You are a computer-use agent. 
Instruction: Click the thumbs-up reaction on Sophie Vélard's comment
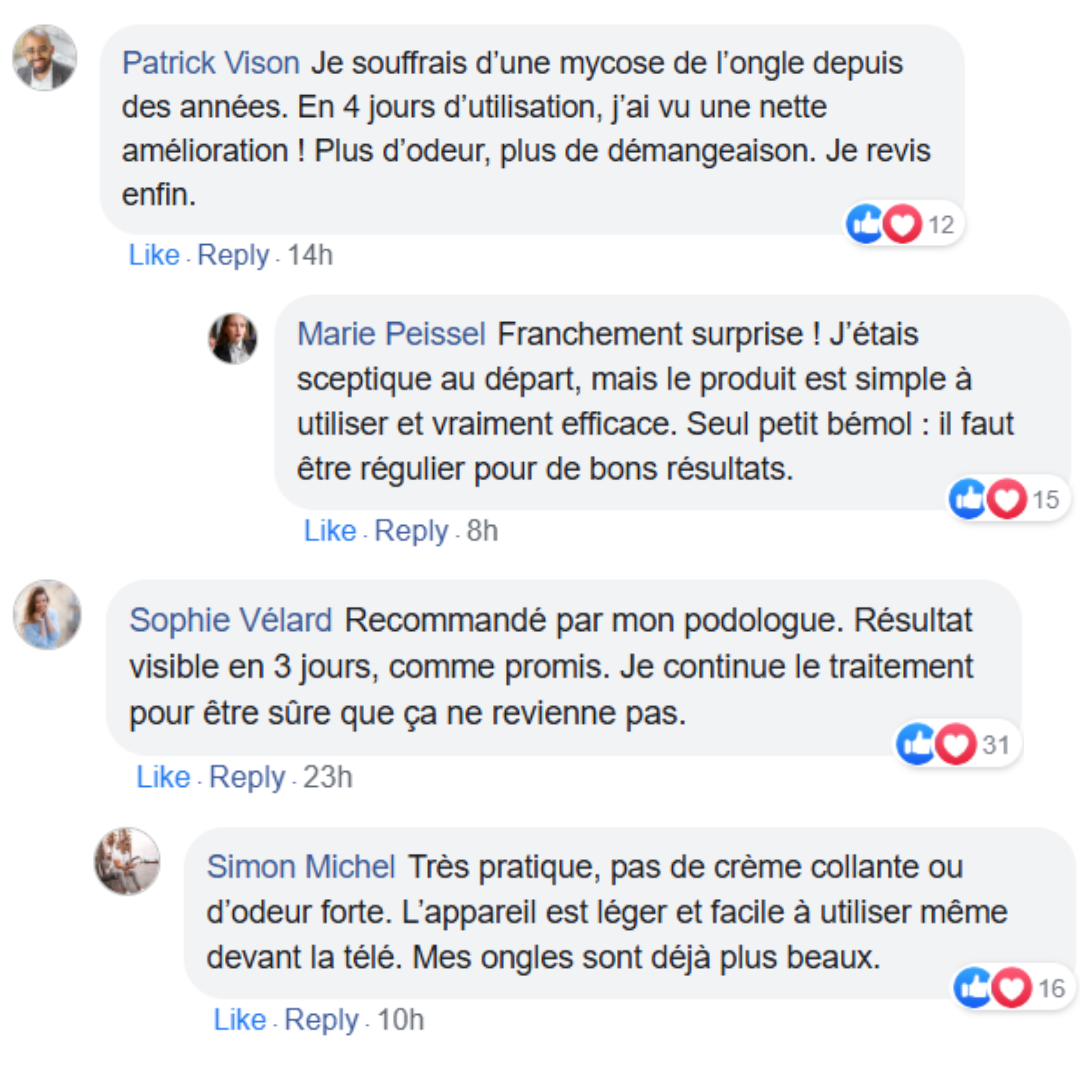[917, 744]
